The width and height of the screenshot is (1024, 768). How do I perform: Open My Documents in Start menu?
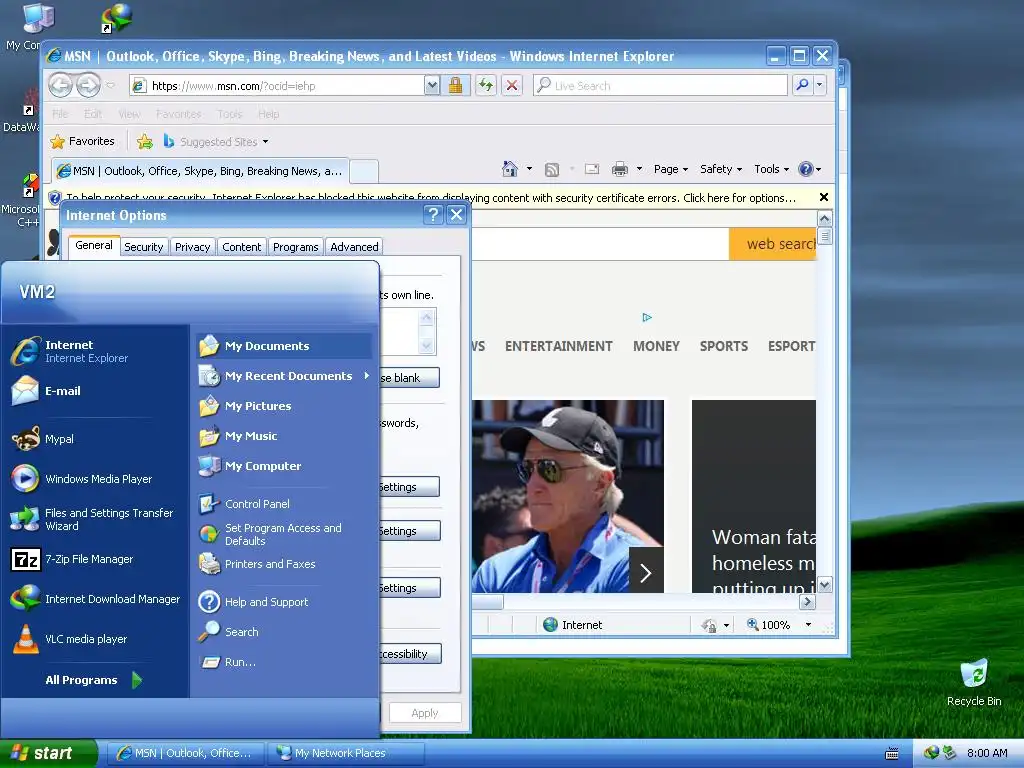click(284, 345)
